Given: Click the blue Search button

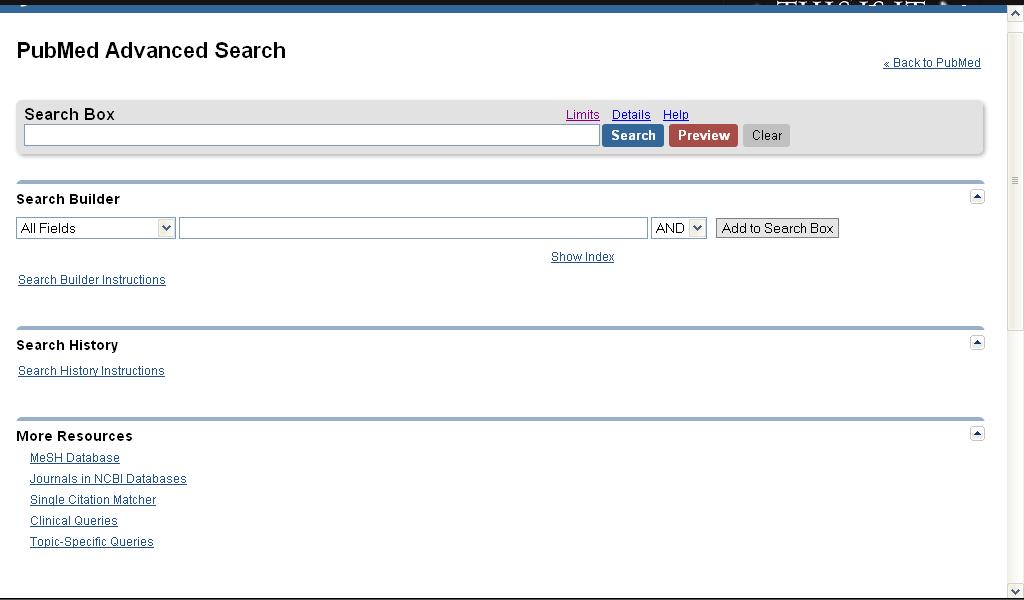Looking at the screenshot, I should coord(633,135).
